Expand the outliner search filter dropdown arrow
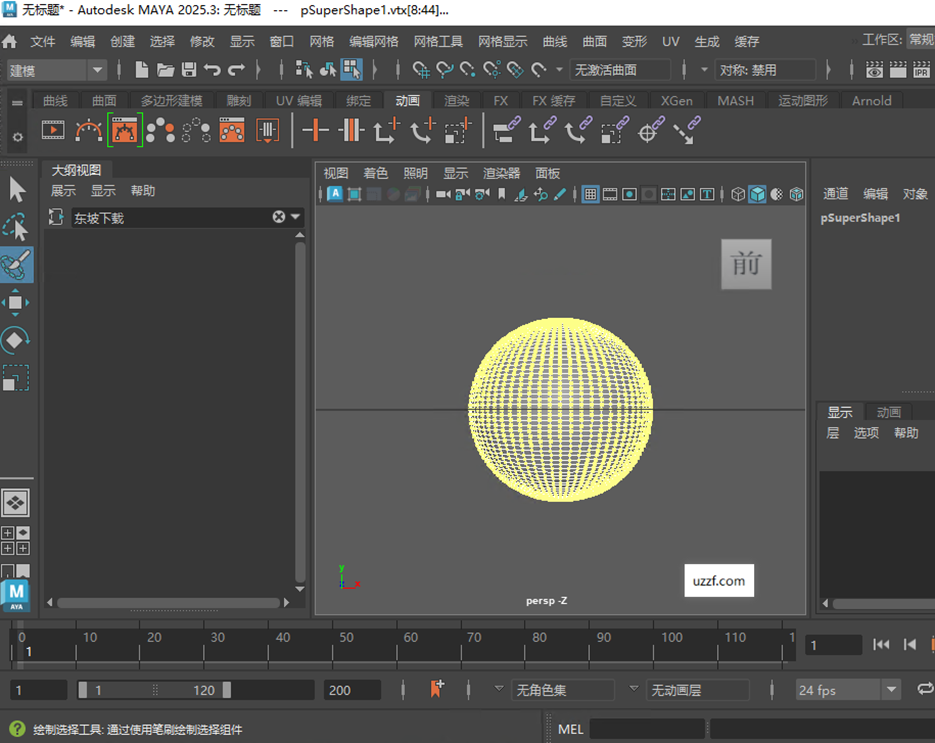 tap(296, 217)
